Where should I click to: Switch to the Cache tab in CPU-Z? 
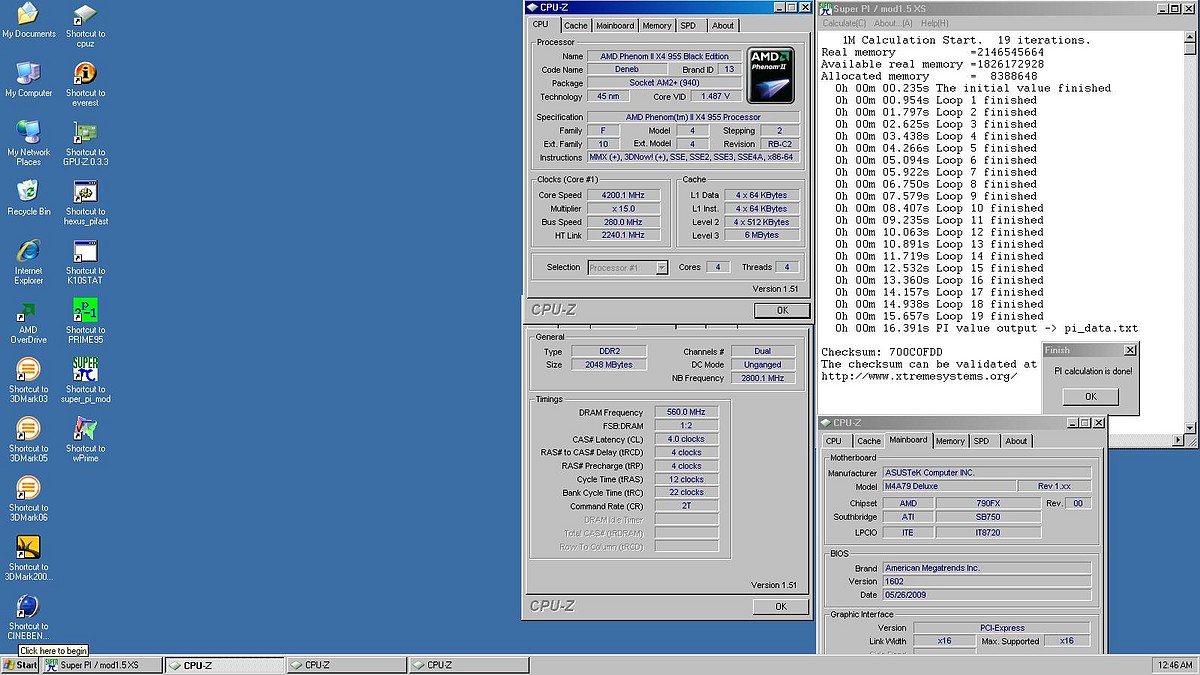click(x=575, y=26)
